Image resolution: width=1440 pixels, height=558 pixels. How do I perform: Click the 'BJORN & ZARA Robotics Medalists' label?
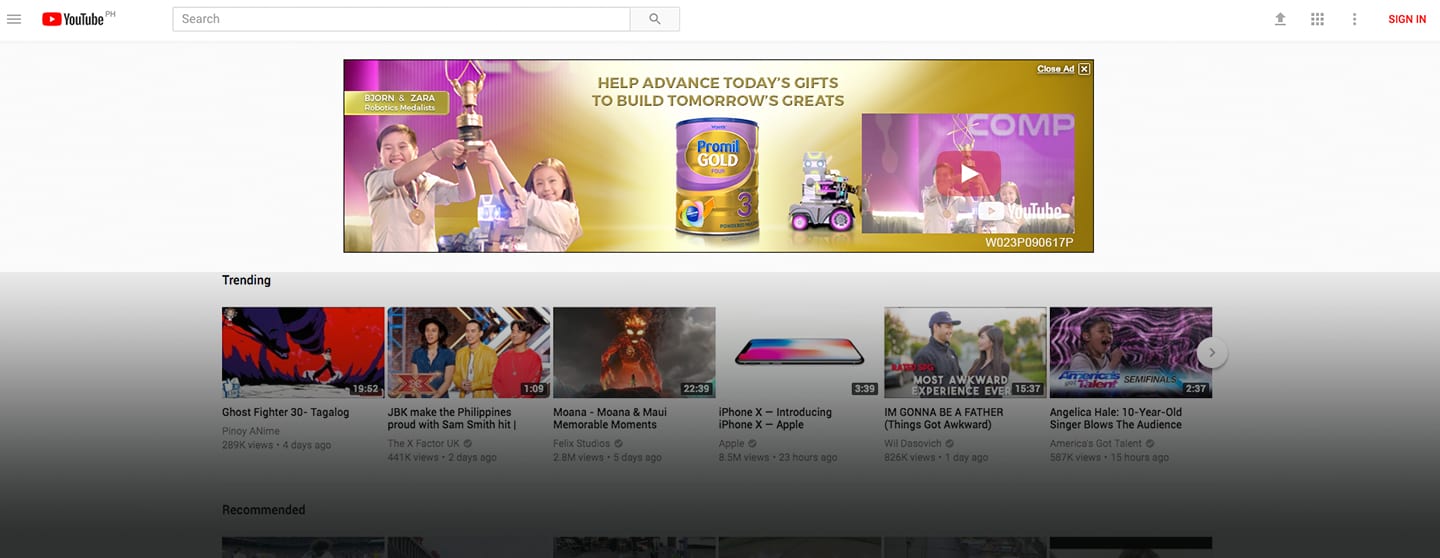[x=399, y=103]
